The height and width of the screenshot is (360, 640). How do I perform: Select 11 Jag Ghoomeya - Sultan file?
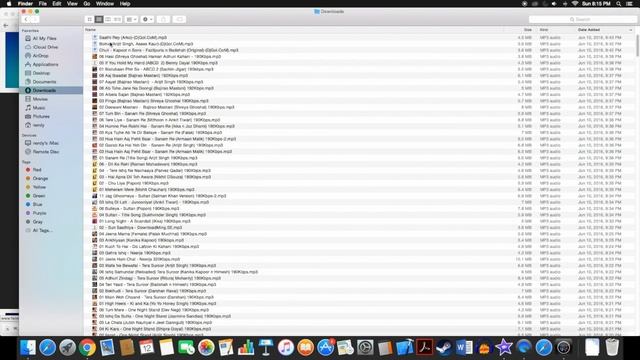pyautogui.click(x=162, y=196)
